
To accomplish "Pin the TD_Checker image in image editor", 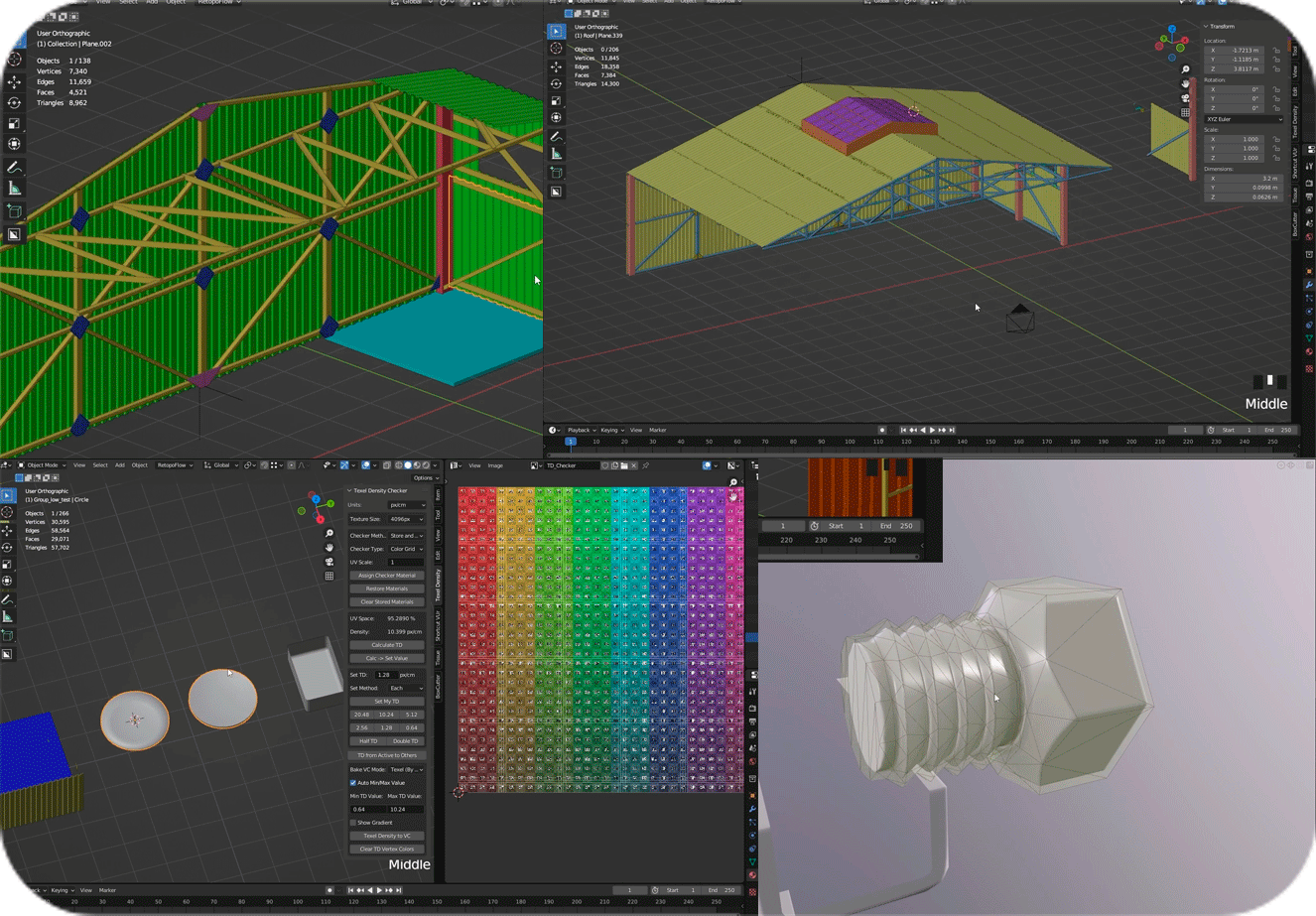I will click(x=645, y=465).
